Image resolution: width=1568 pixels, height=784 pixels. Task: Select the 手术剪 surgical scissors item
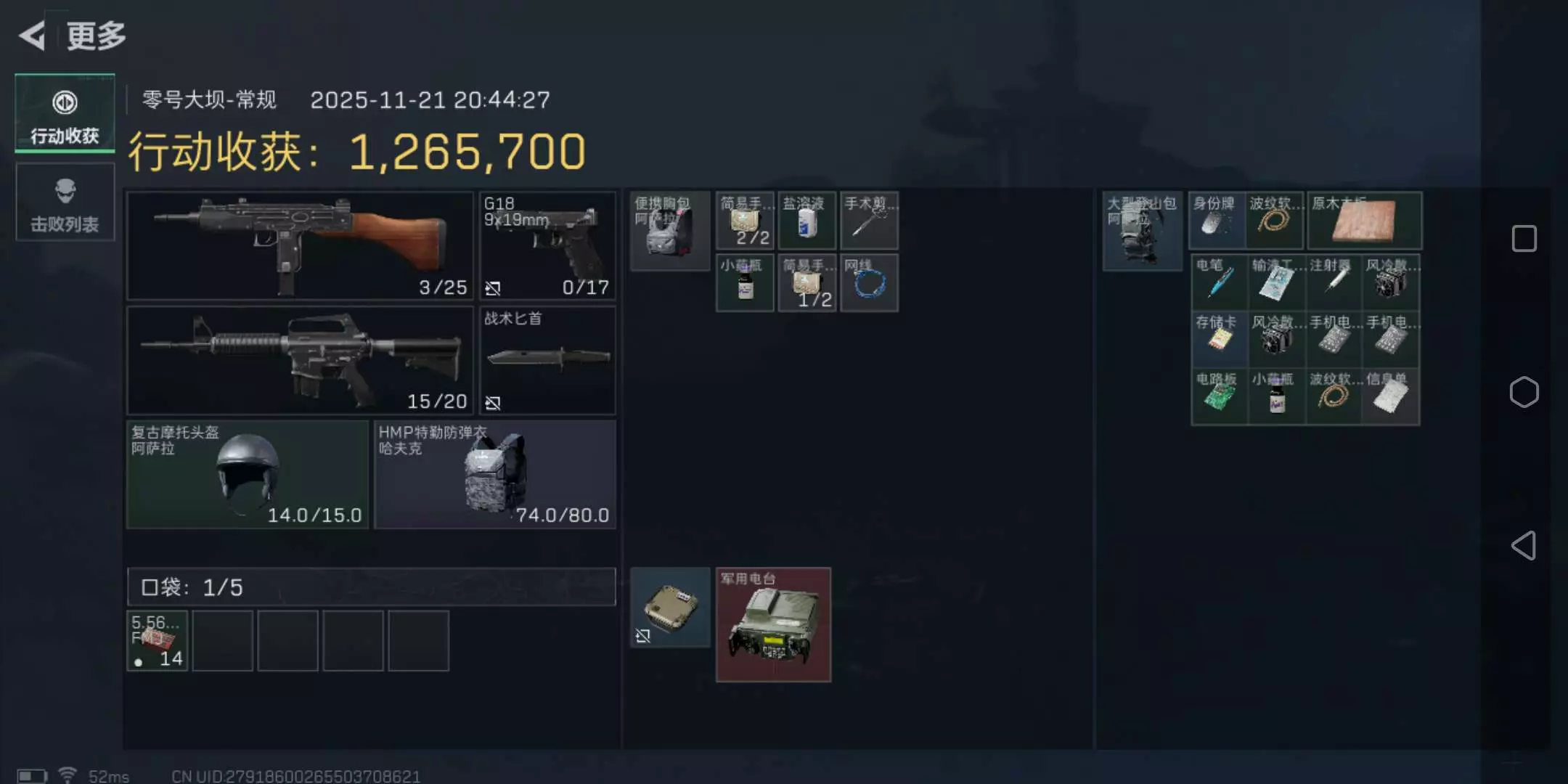[869, 220]
